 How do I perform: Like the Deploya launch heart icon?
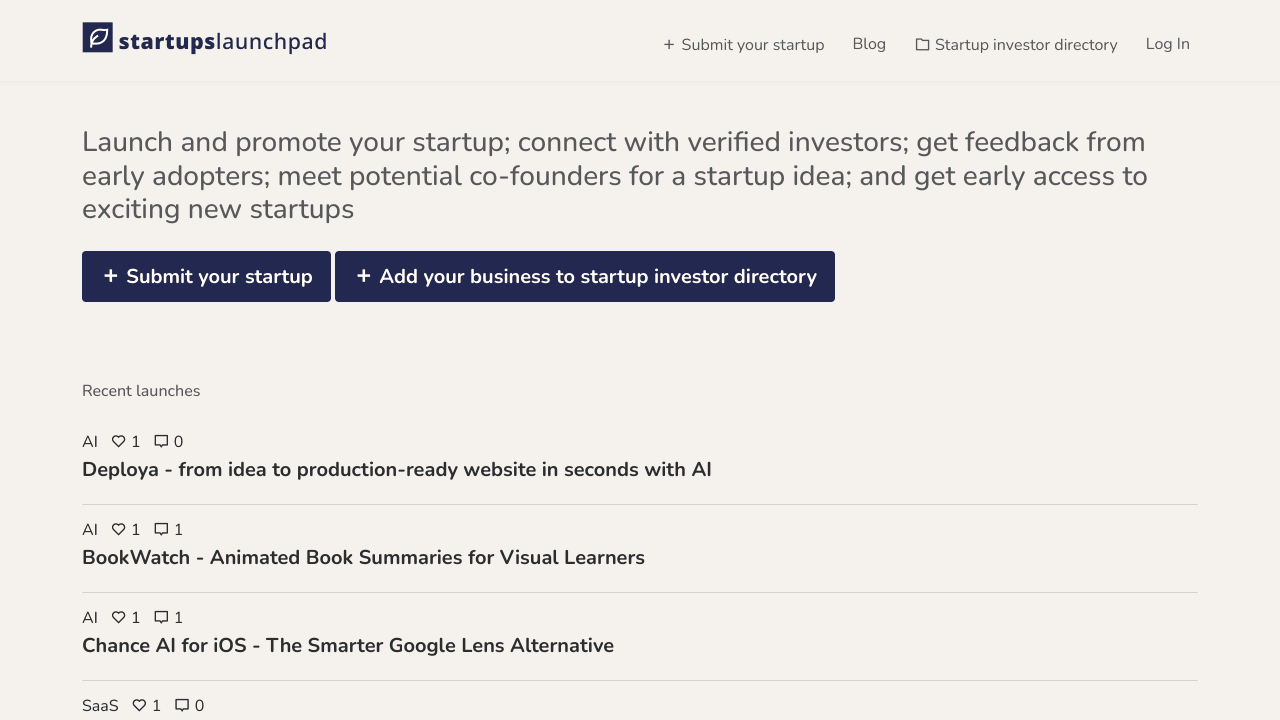pos(118,441)
